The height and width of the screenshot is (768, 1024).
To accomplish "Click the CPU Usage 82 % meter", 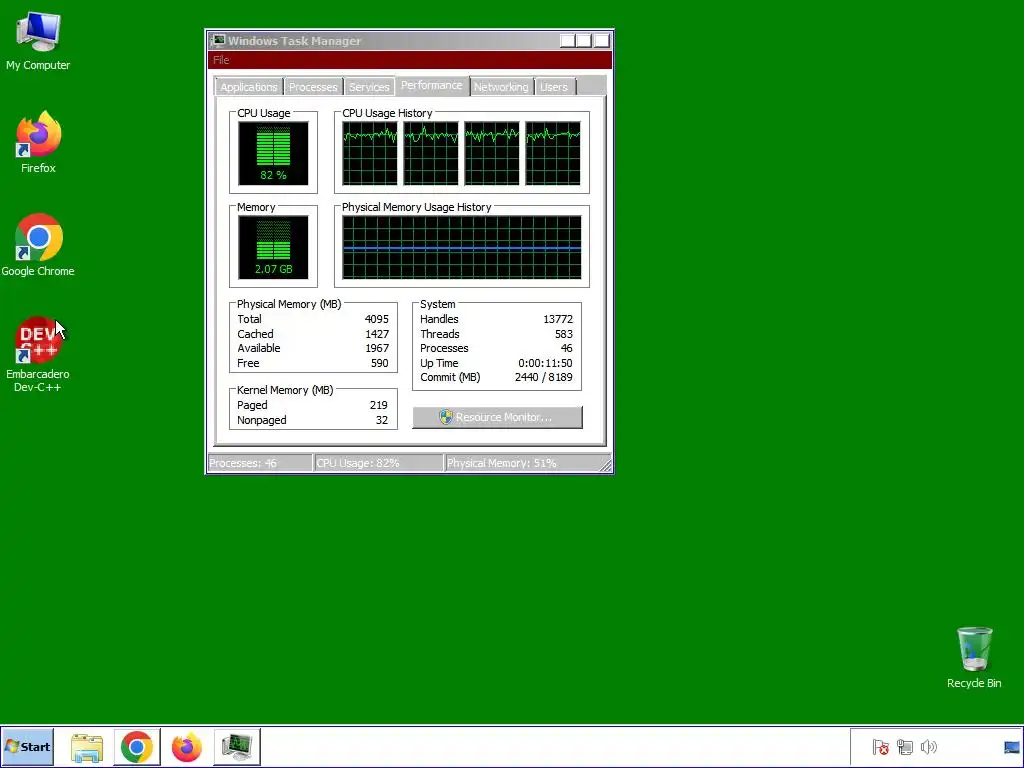I will point(273,153).
